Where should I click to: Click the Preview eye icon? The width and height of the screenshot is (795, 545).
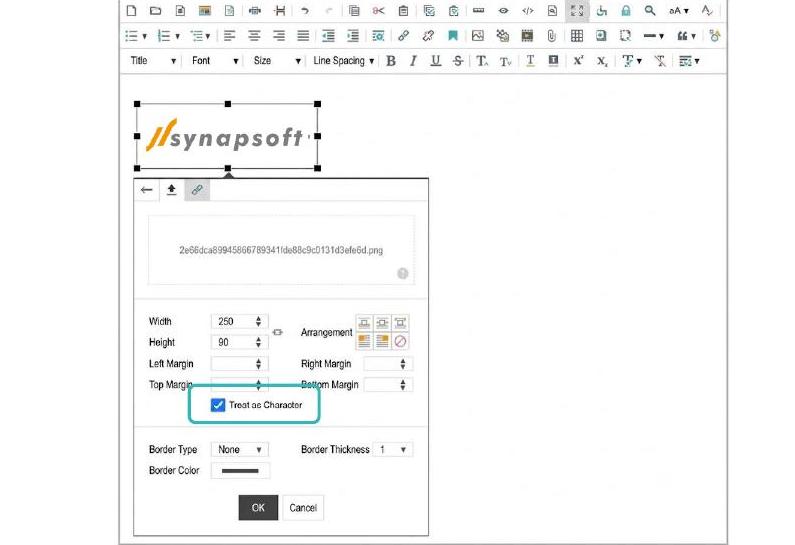click(x=503, y=11)
